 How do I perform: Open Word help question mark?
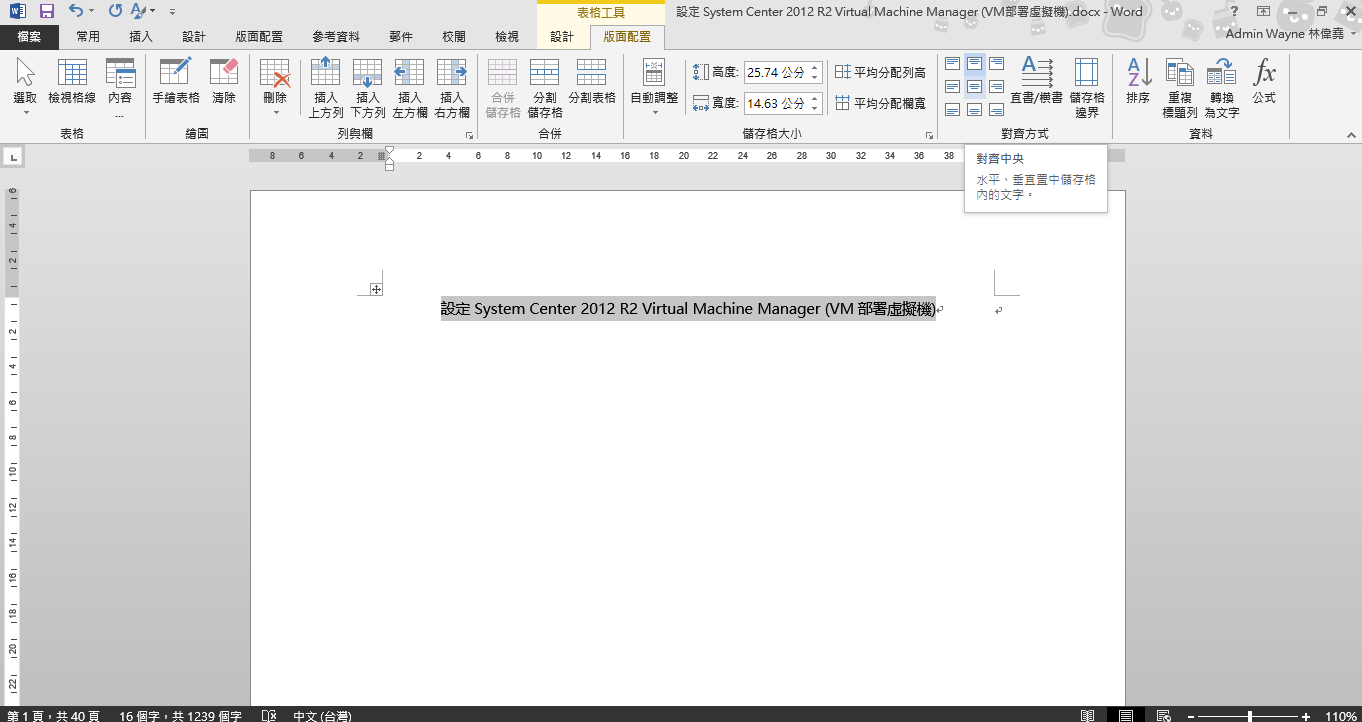(x=1234, y=11)
